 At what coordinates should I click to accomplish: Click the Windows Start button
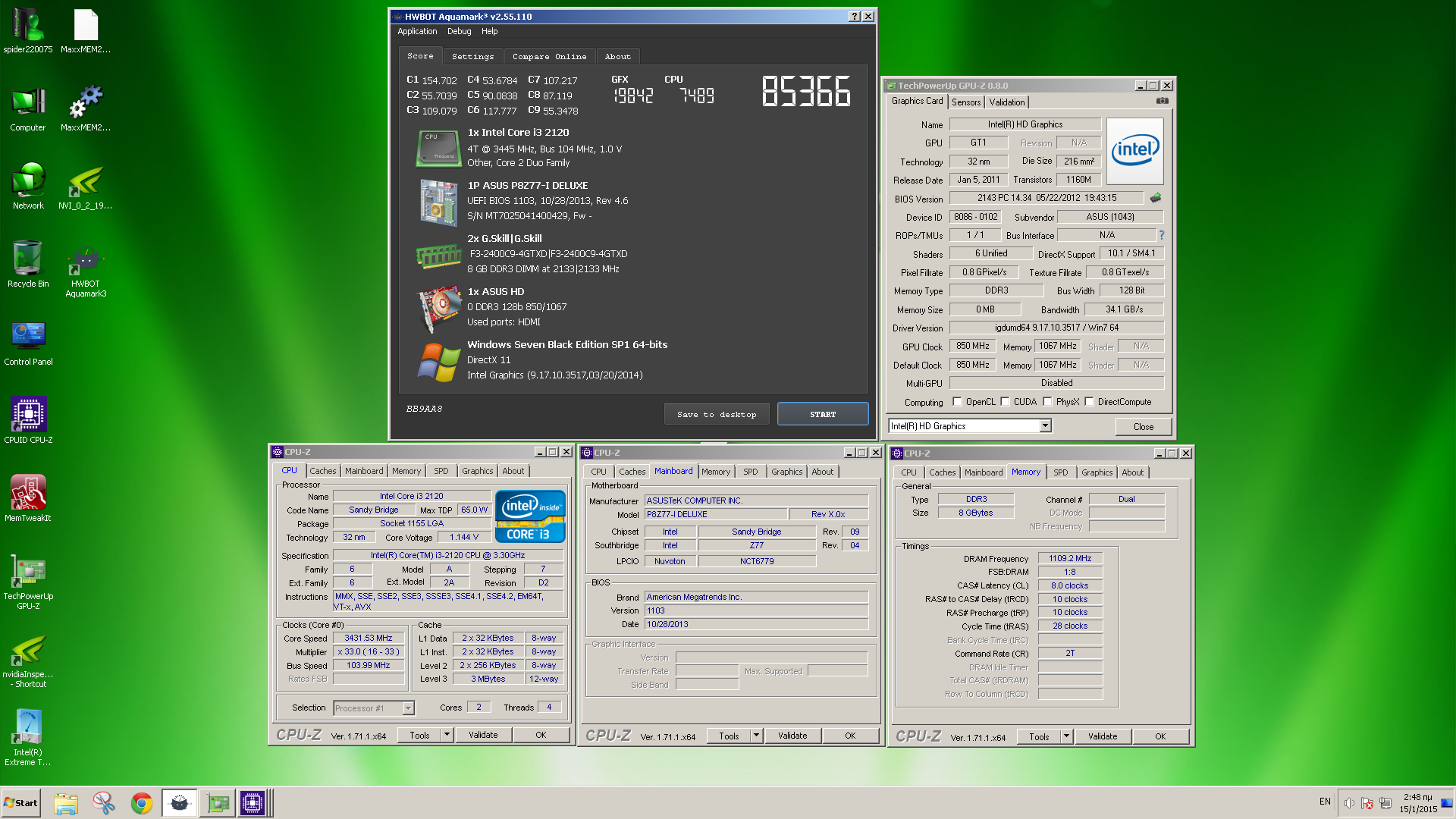tap(20, 803)
